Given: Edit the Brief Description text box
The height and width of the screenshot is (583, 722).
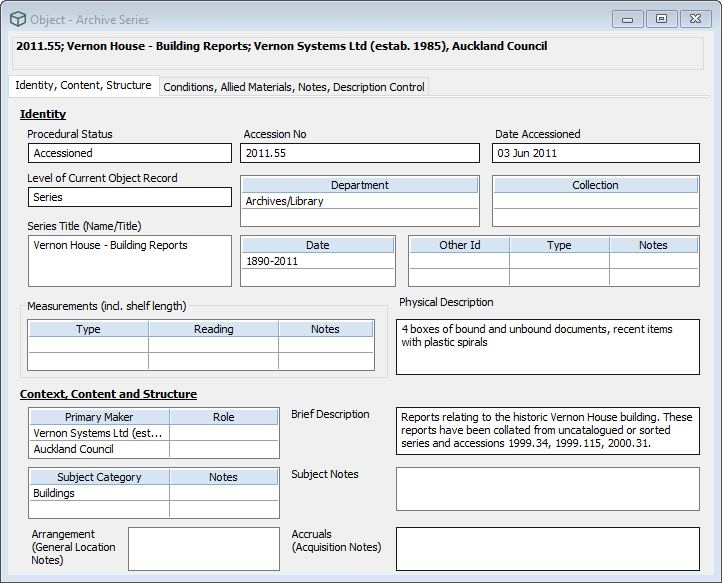Looking at the screenshot, I should click(548, 431).
